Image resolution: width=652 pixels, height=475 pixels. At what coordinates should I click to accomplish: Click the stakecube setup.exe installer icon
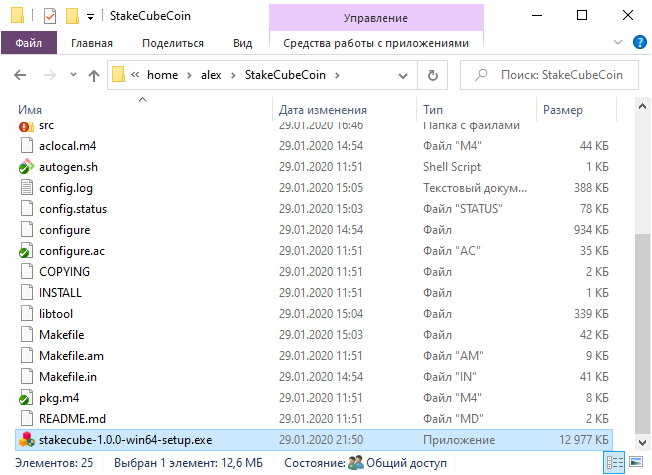[27, 440]
